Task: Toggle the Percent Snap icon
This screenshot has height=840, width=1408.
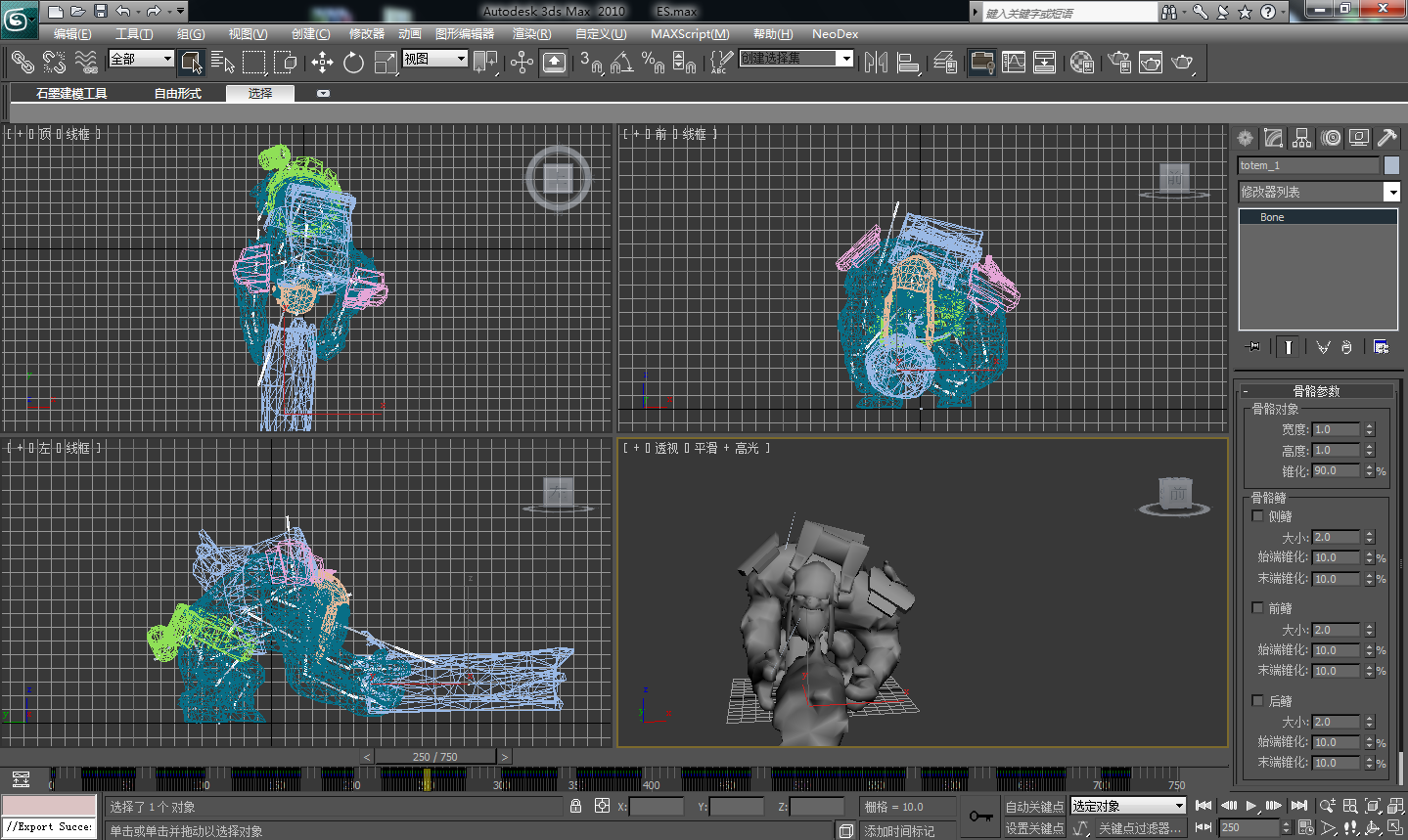Action: coord(653,63)
